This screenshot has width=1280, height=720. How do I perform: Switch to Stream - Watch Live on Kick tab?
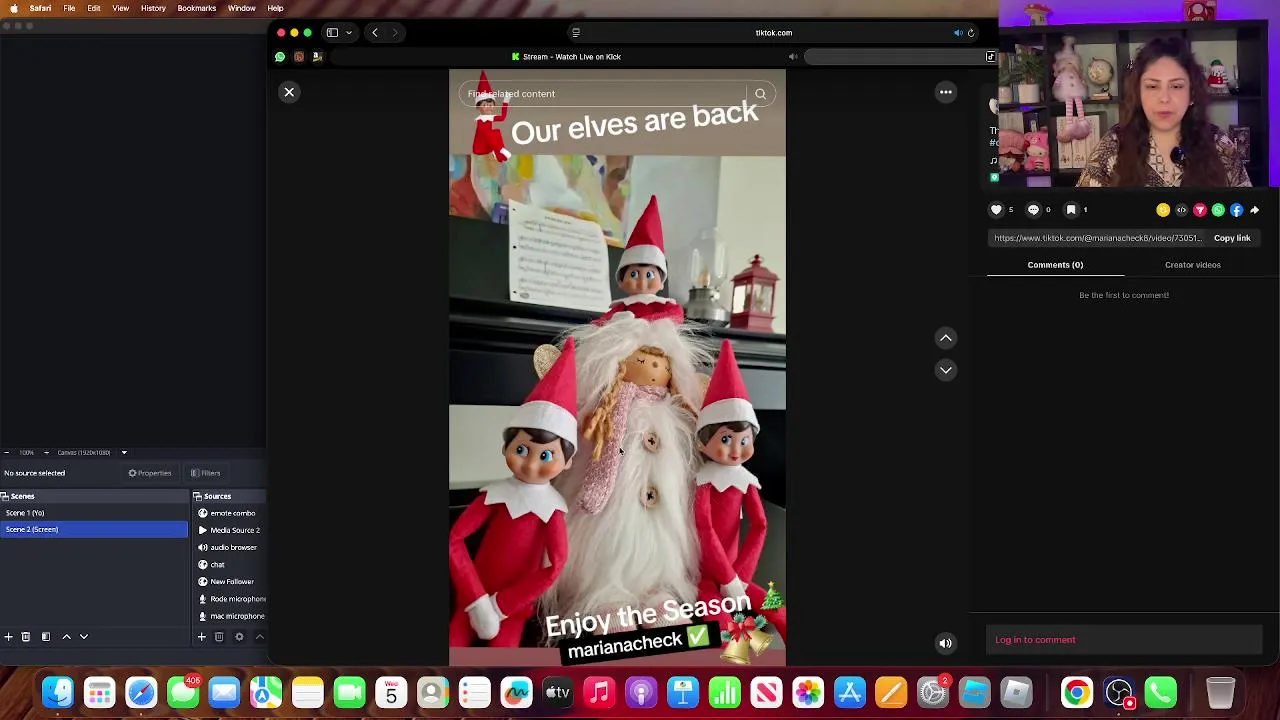(x=566, y=57)
